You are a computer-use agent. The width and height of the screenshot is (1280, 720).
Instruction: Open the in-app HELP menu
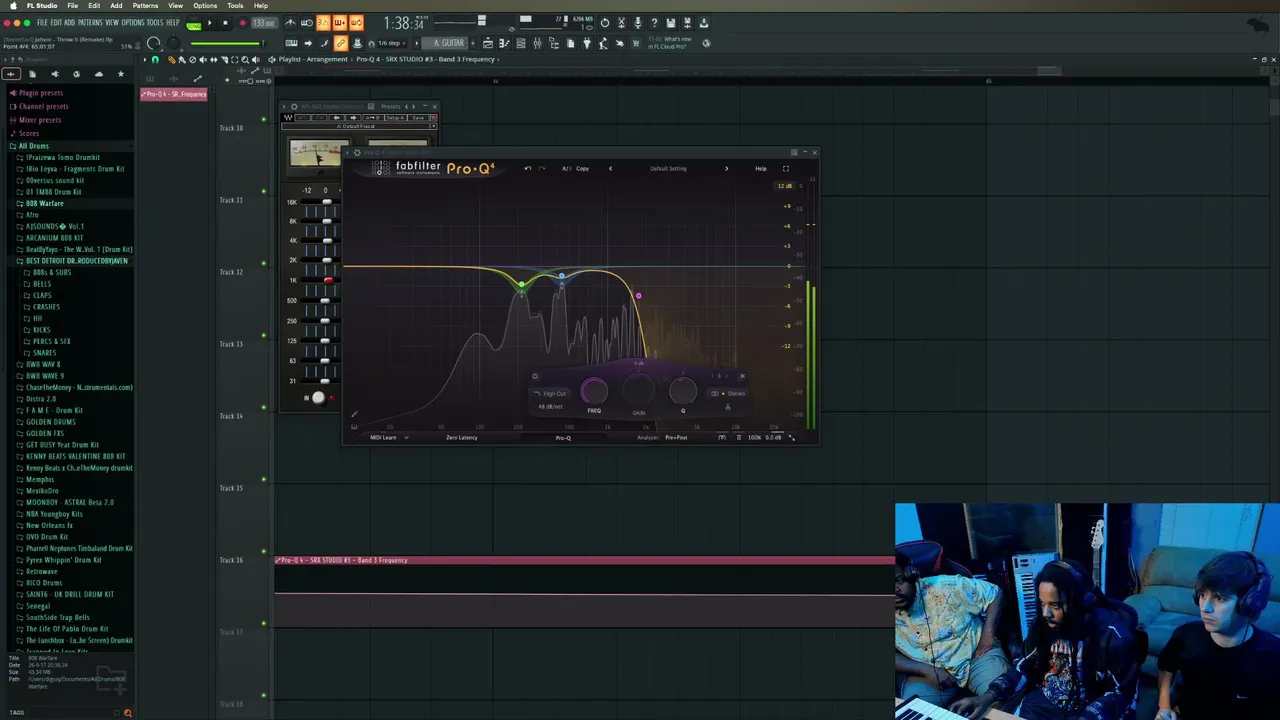(x=173, y=23)
